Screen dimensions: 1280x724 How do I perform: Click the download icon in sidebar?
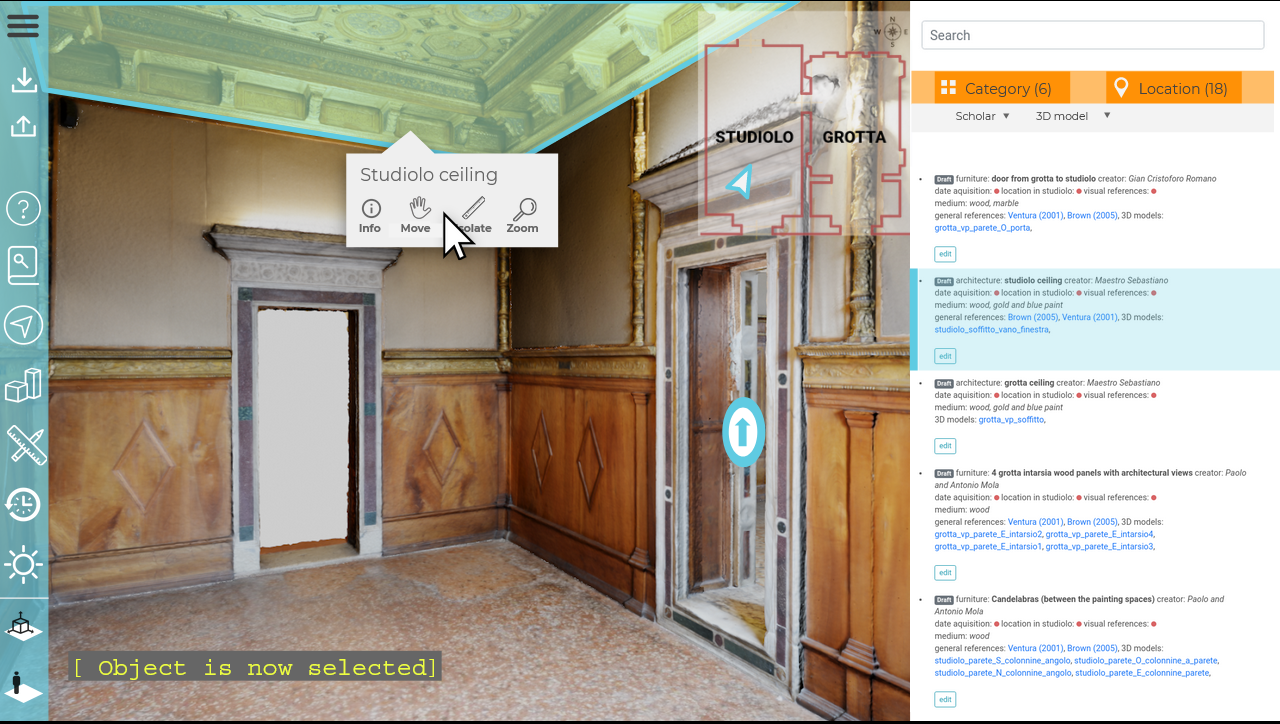tap(23, 80)
